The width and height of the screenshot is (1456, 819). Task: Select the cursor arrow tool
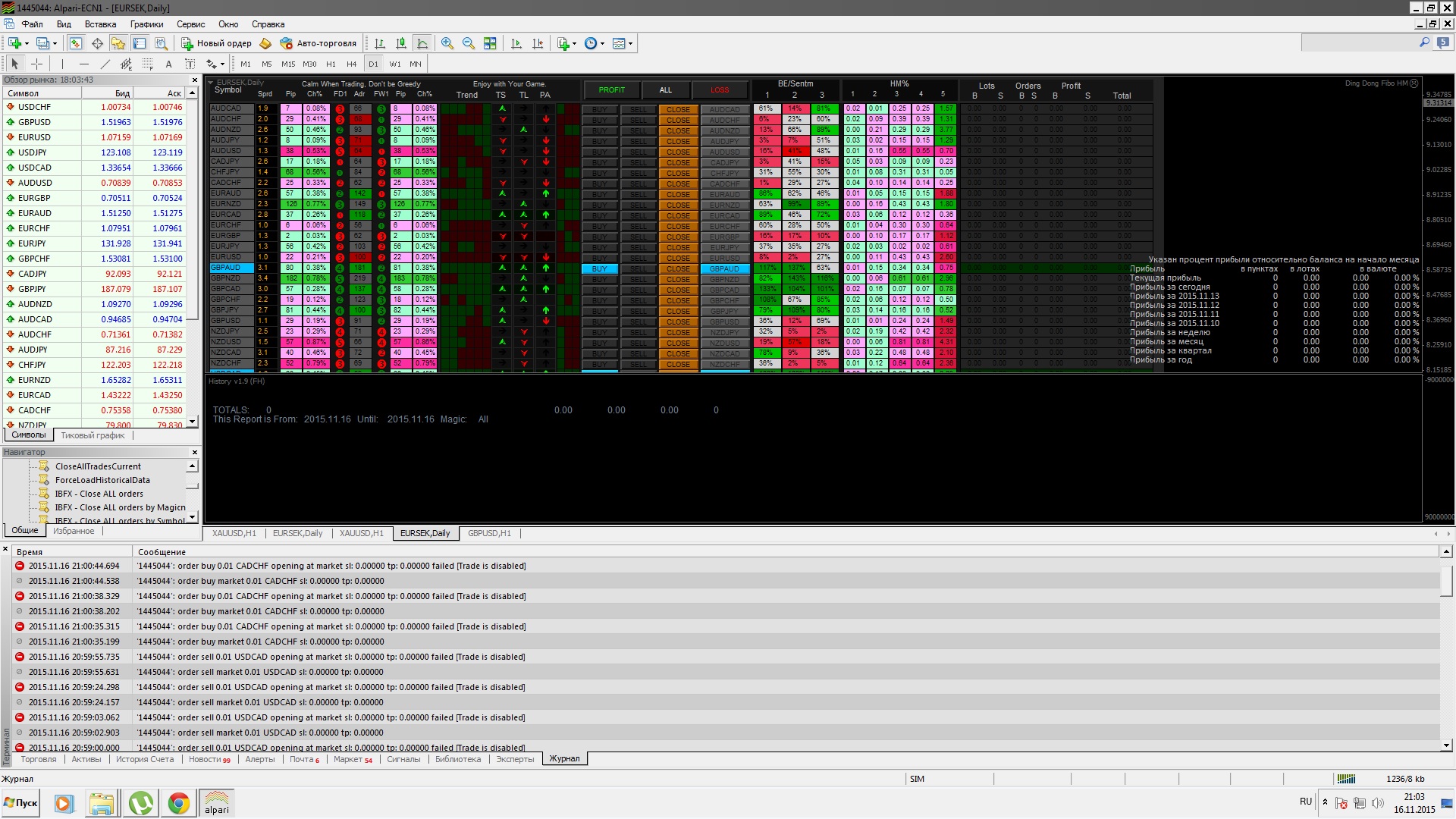point(15,64)
